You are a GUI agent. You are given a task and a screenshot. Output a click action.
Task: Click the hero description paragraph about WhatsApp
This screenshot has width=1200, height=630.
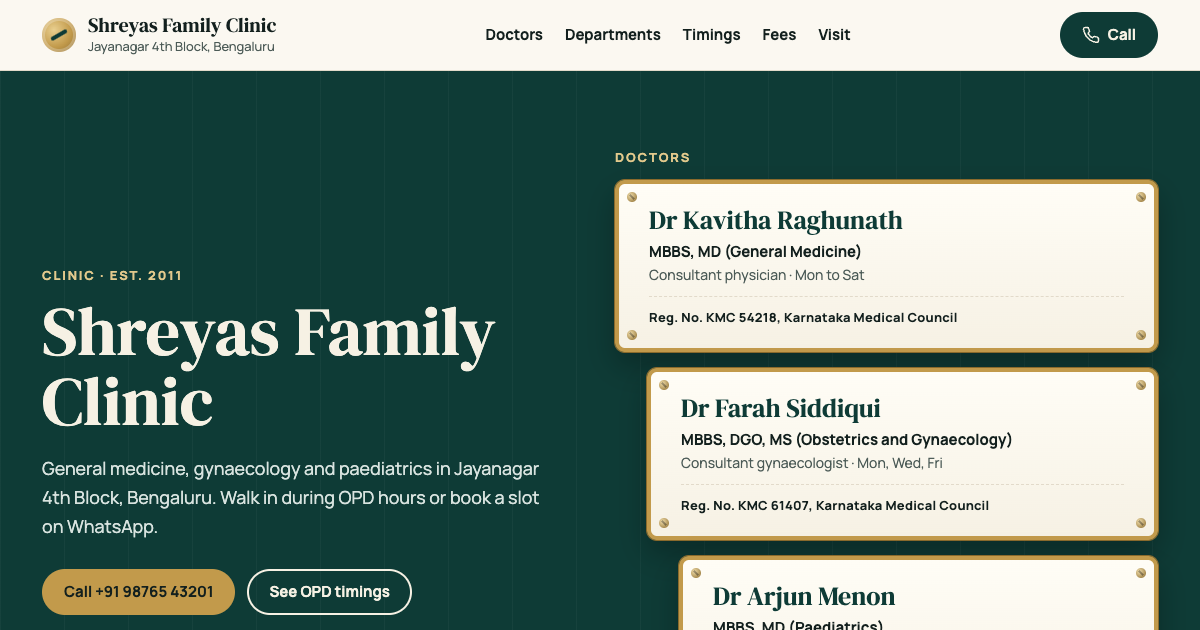(x=291, y=498)
